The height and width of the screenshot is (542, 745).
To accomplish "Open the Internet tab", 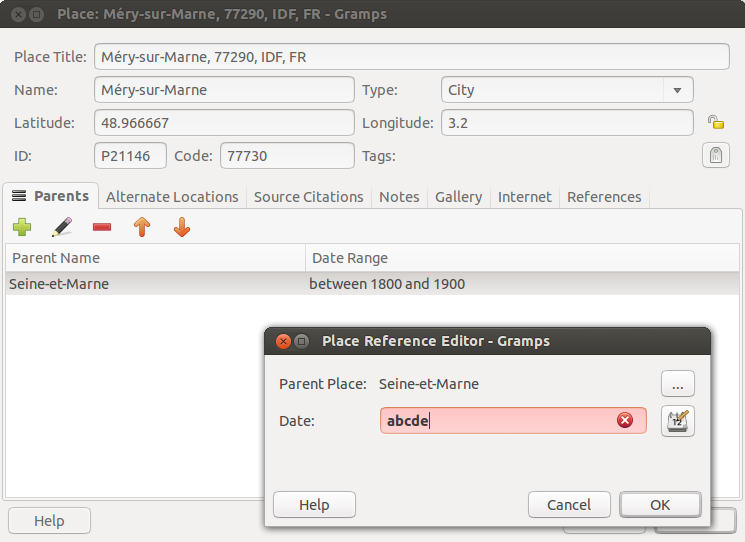I will [525, 197].
